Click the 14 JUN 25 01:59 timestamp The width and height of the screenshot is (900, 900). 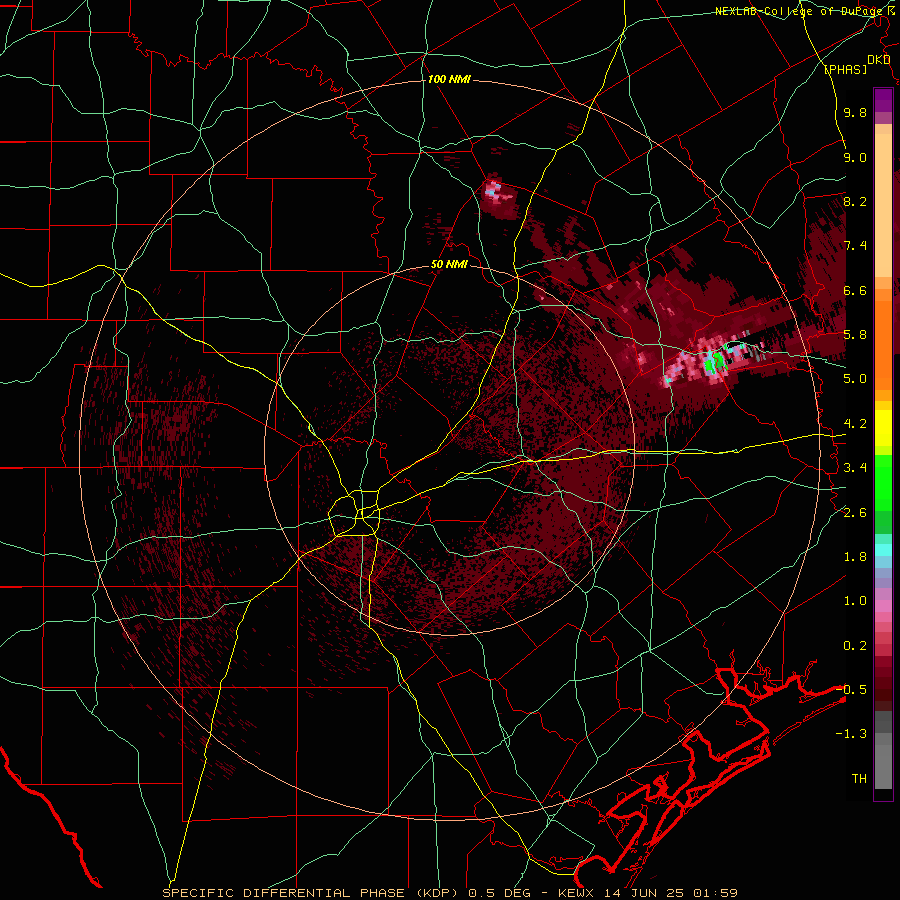pos(672,893)
